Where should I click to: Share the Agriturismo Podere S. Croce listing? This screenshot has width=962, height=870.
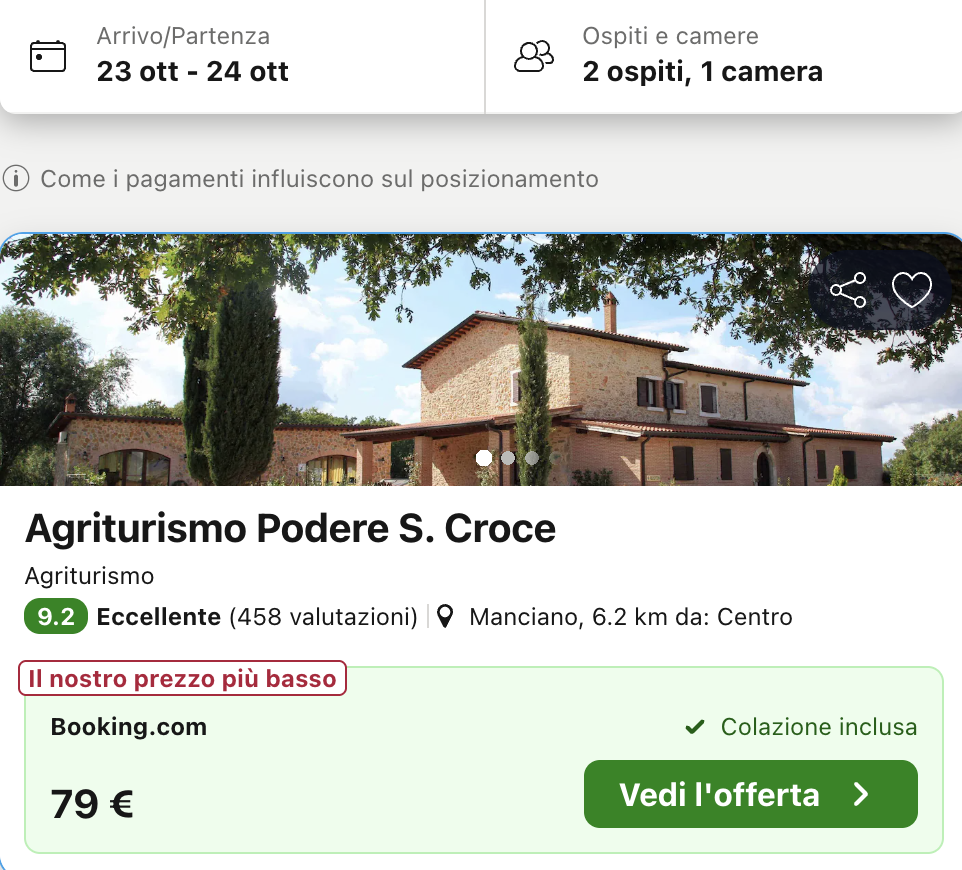pyautogui.click(x=848, y=291)
